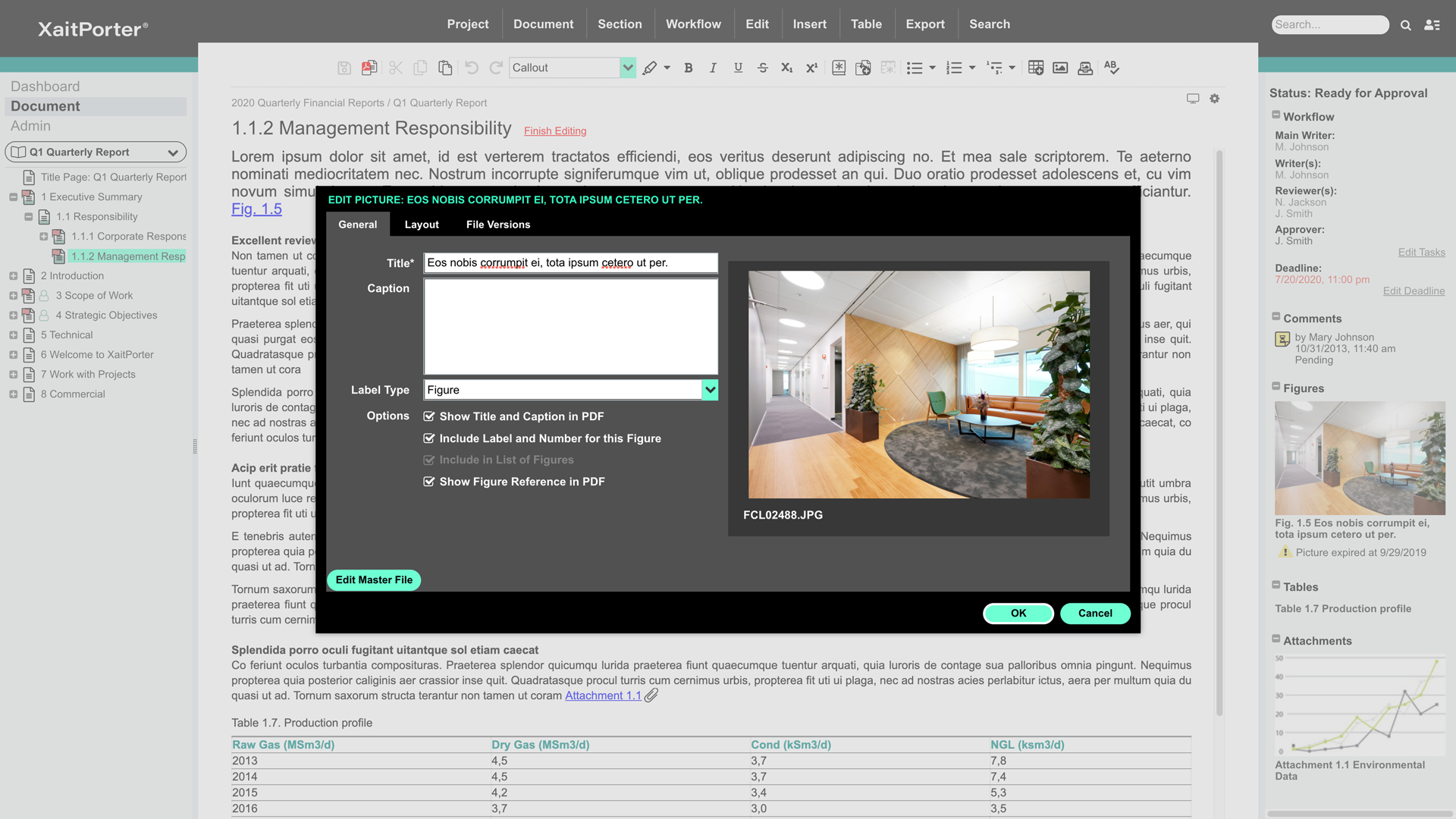Click the Strikethrough icon
1456x819 pixels.
[763, 68]
